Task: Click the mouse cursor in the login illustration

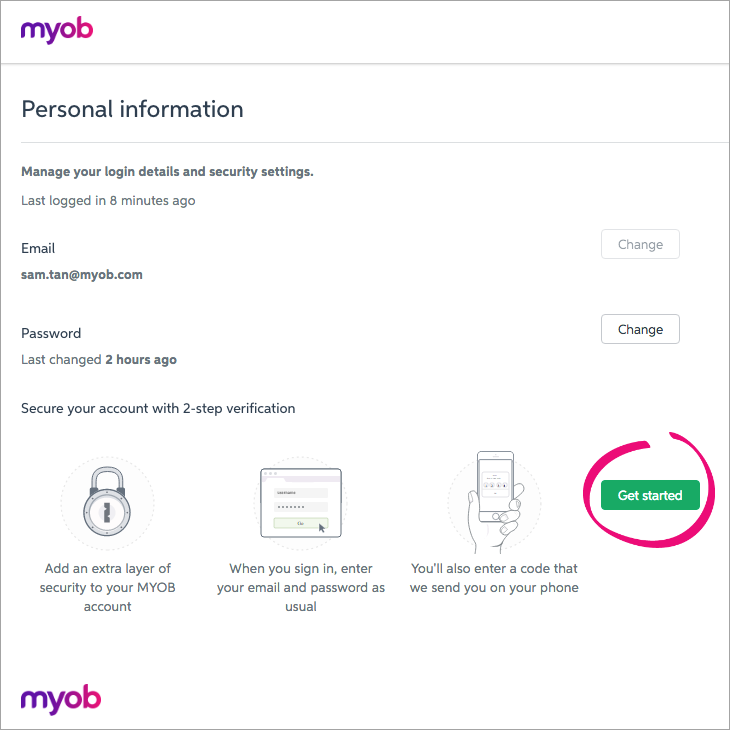Action: point(322,527)
